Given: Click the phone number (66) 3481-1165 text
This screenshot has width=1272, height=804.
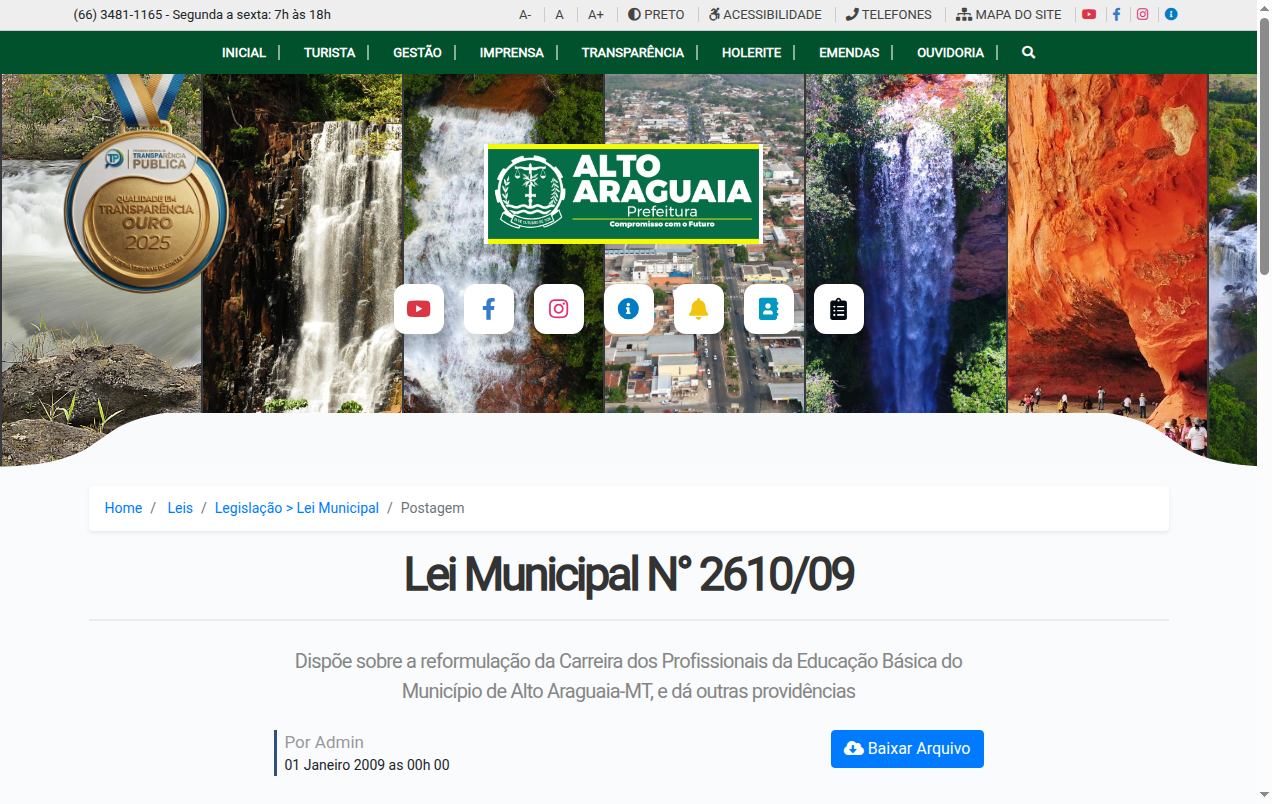Looking at the screenshot, I should 118,15.
